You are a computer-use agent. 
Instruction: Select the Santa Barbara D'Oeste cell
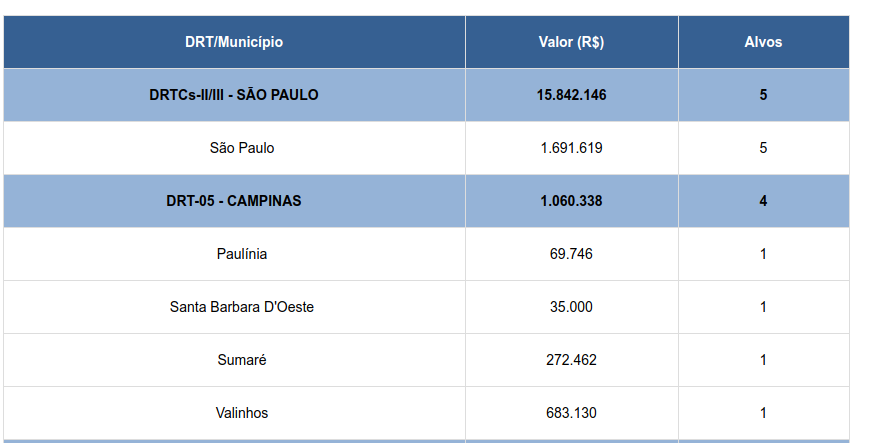coord(234,307)
